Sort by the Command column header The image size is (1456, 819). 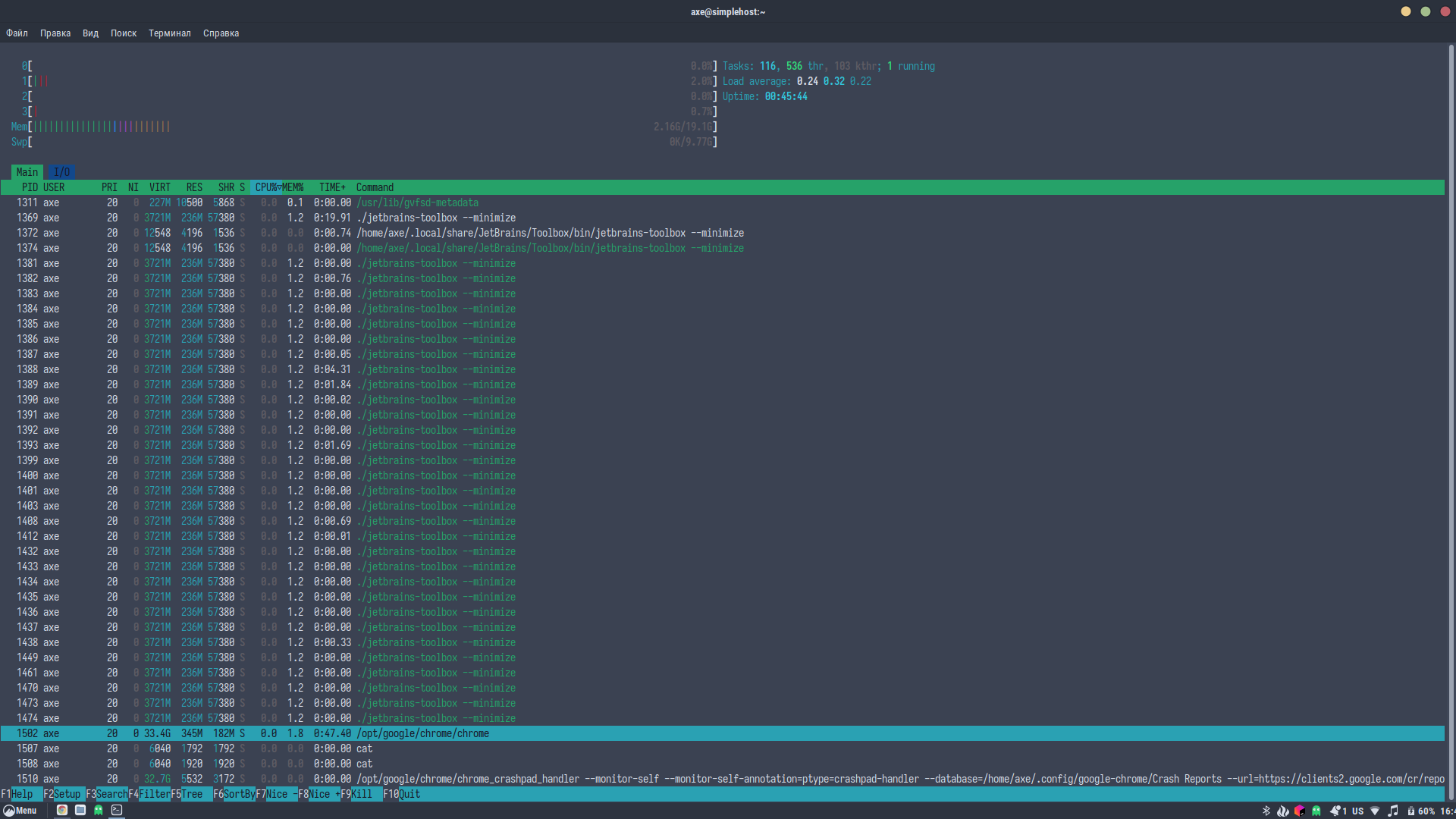(375, 187)
